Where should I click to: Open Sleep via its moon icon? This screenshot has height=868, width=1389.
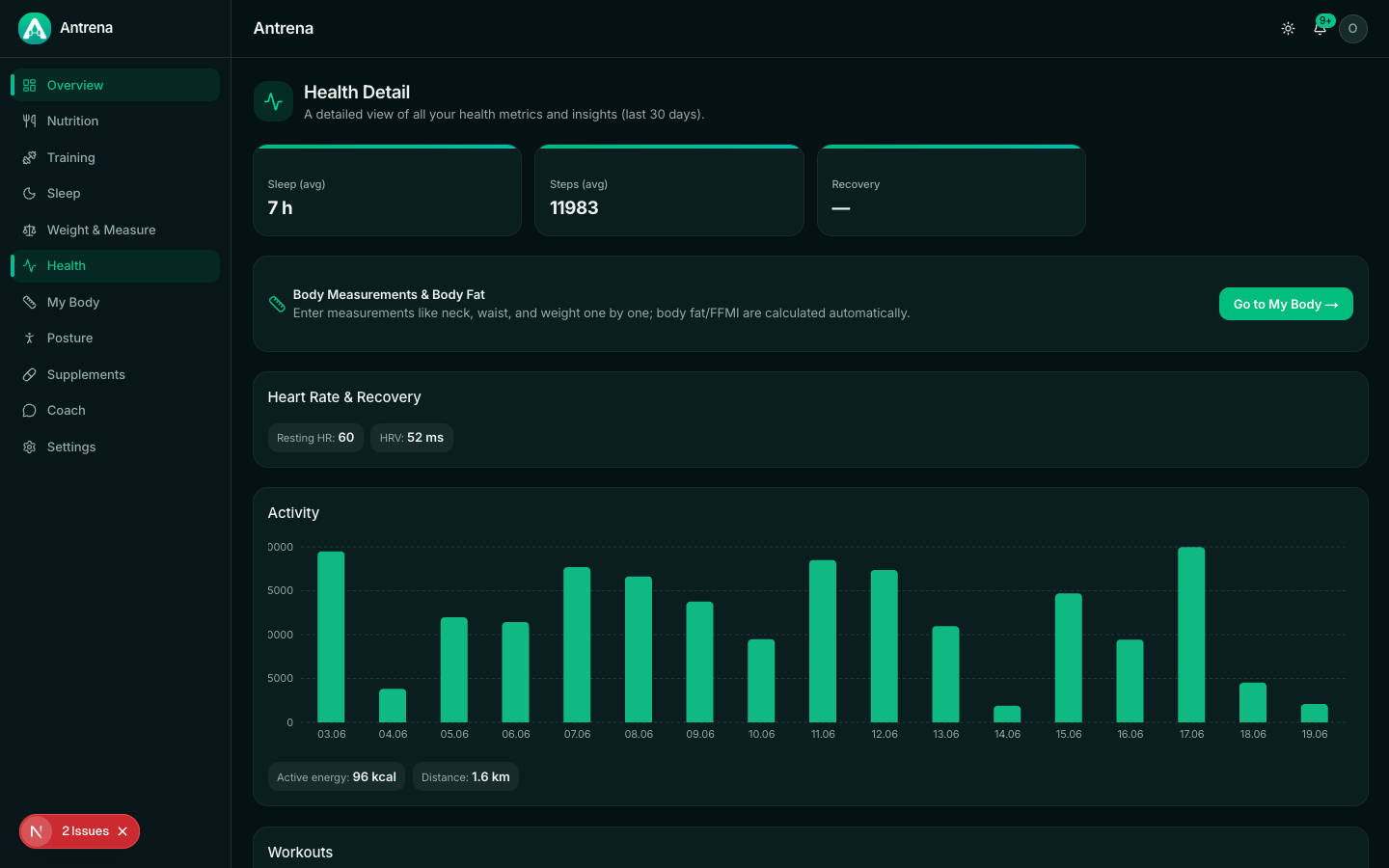point(30,194)
